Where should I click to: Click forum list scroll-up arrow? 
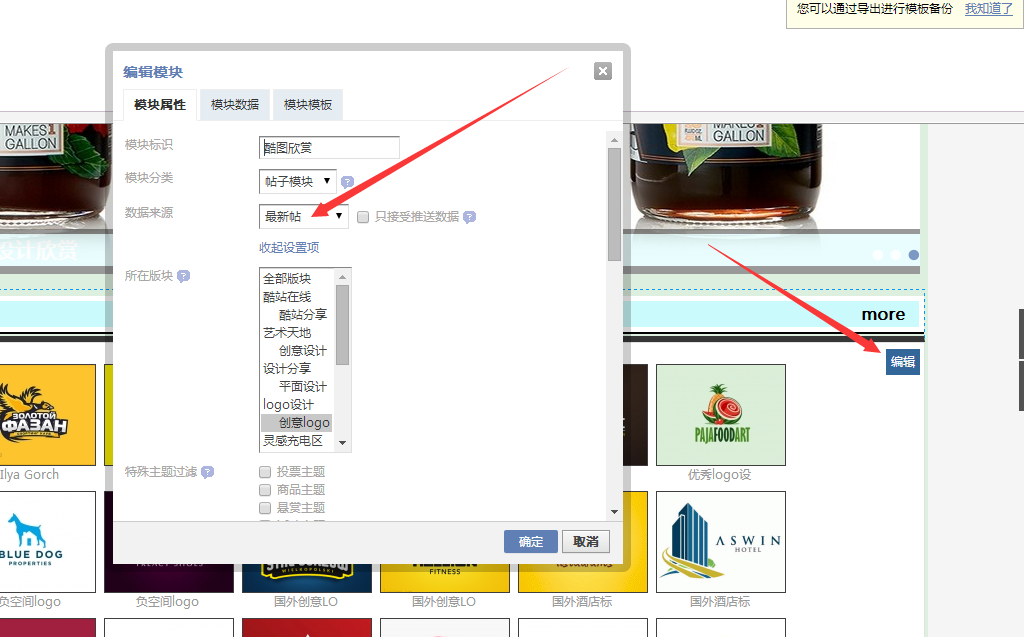coord(342,277)
